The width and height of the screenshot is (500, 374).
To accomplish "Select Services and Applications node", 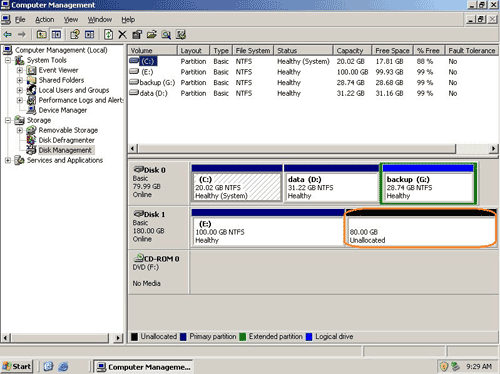I will pos(65,160).
